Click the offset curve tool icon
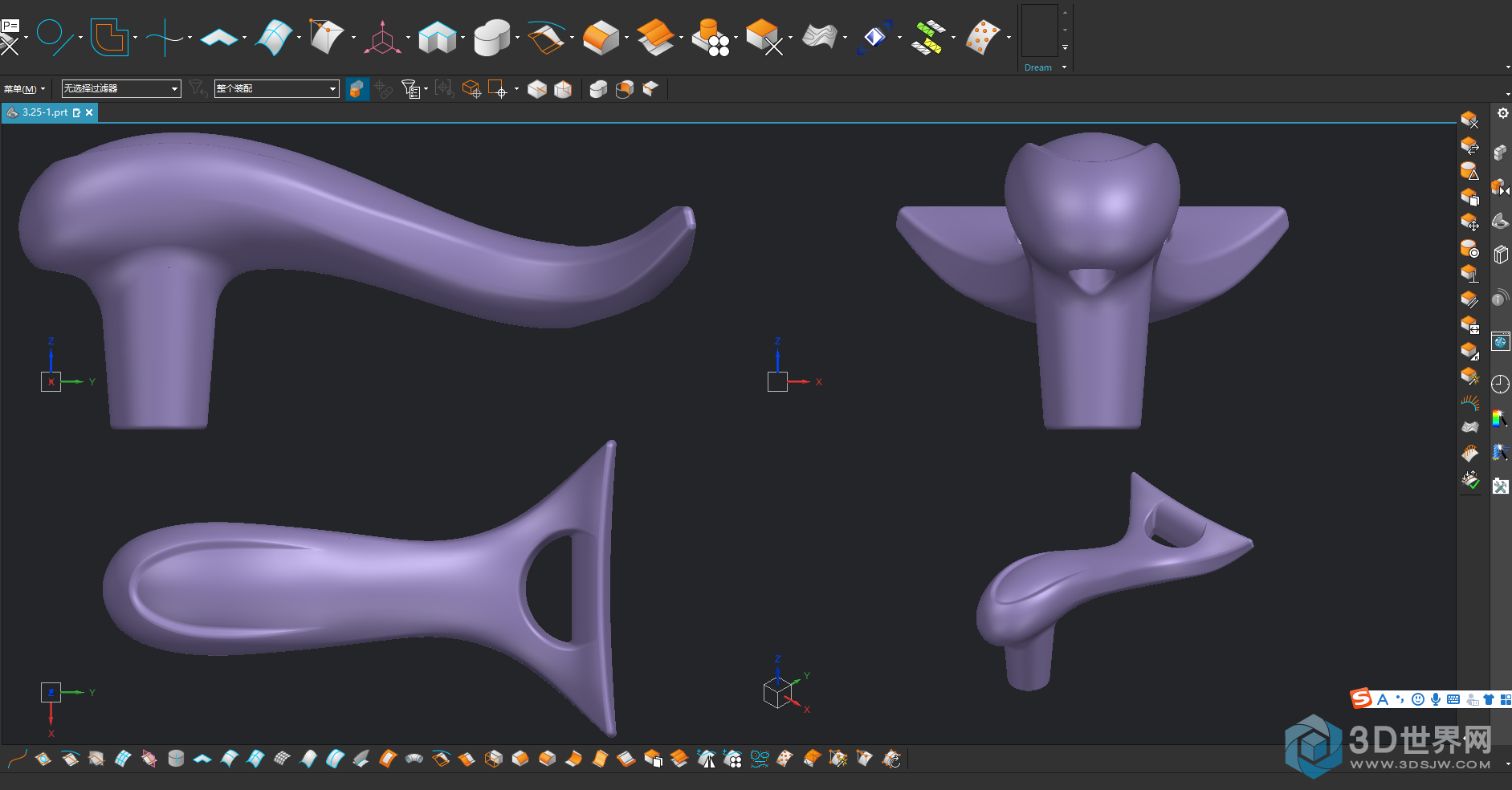The width and height of the screenshot is (1512, 790). [109, 36]
